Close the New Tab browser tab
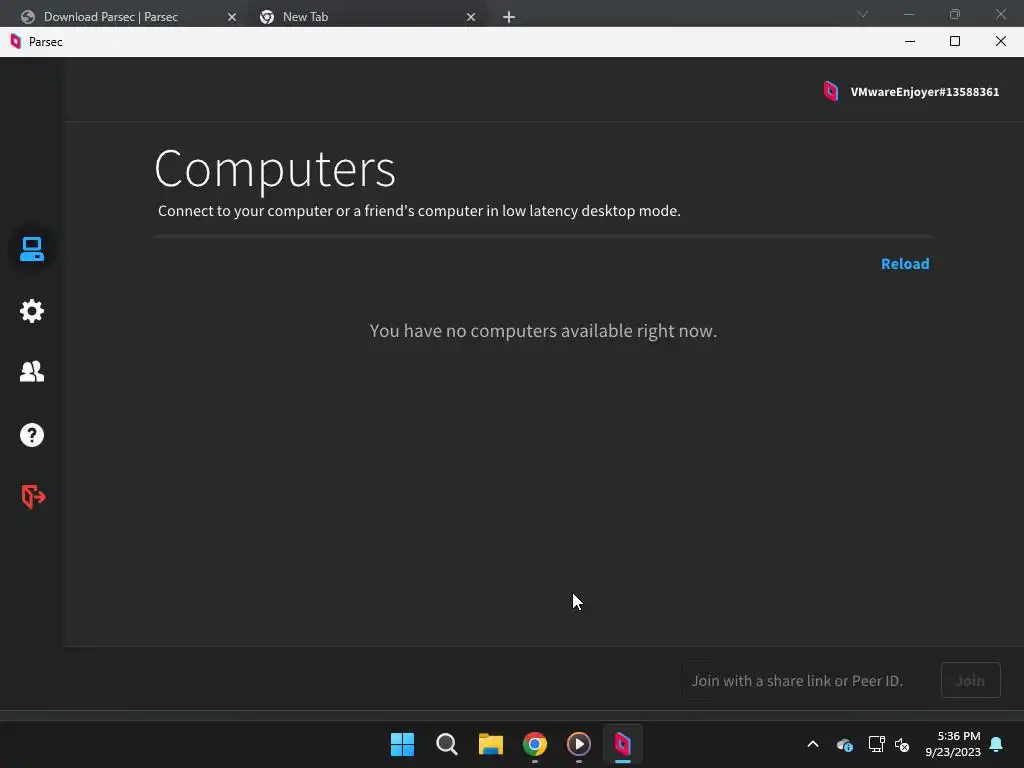Viewport: 1024px width, 768px height. click(471, 17)
